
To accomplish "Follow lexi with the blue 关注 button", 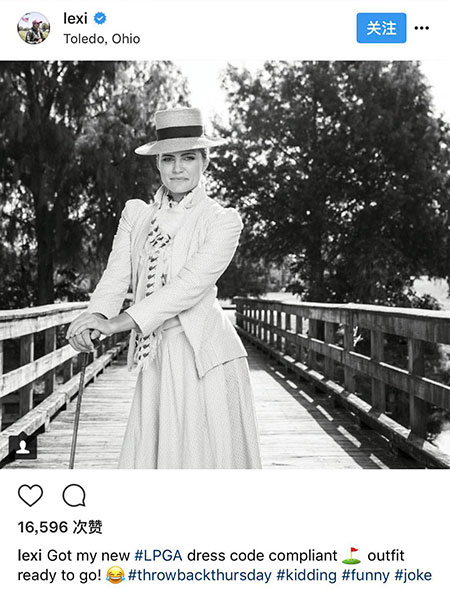I will pyautogui.click(x=381, y=28).
